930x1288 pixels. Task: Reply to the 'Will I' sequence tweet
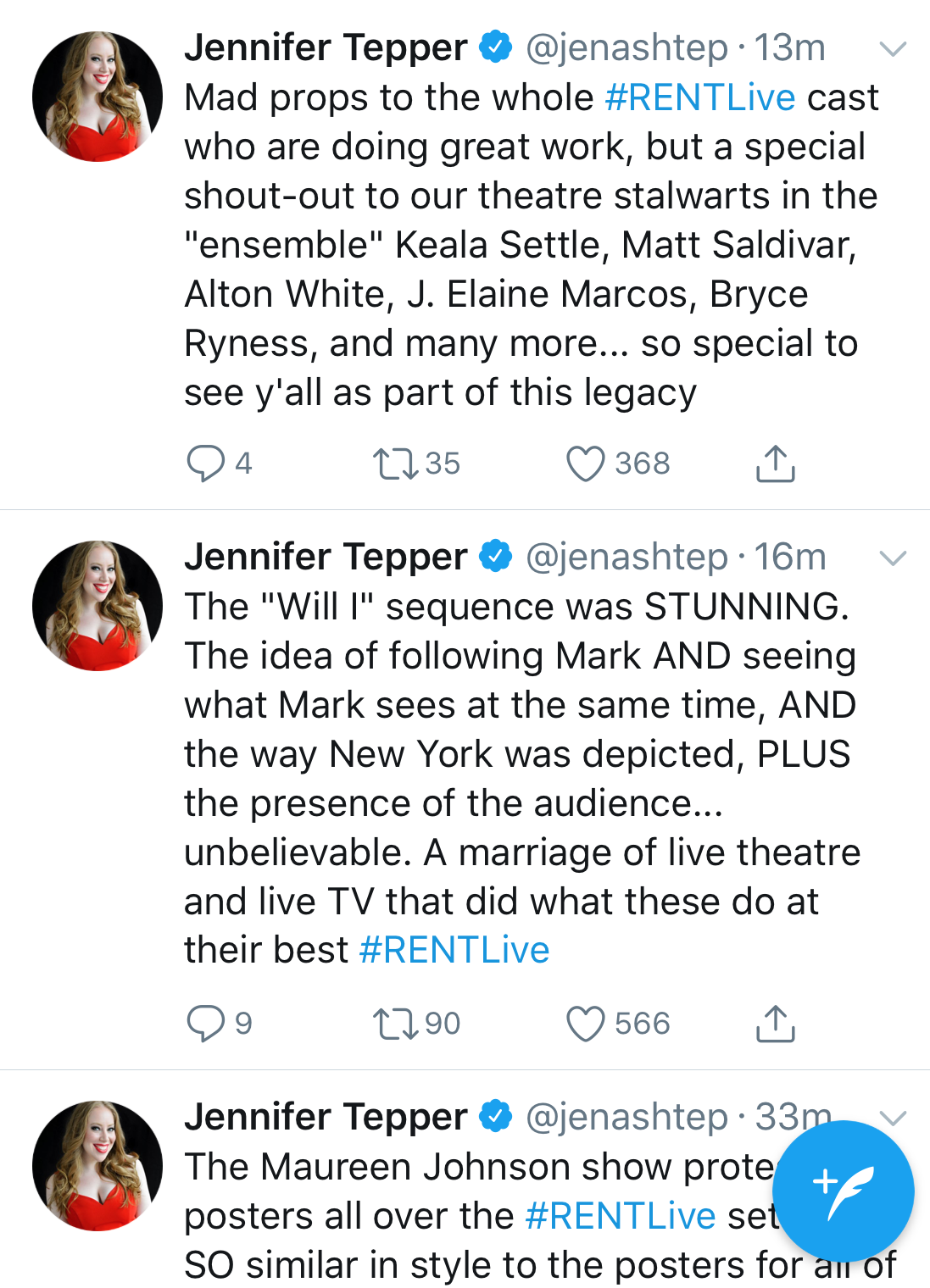pyautogui.click(x=205, y=1023)
